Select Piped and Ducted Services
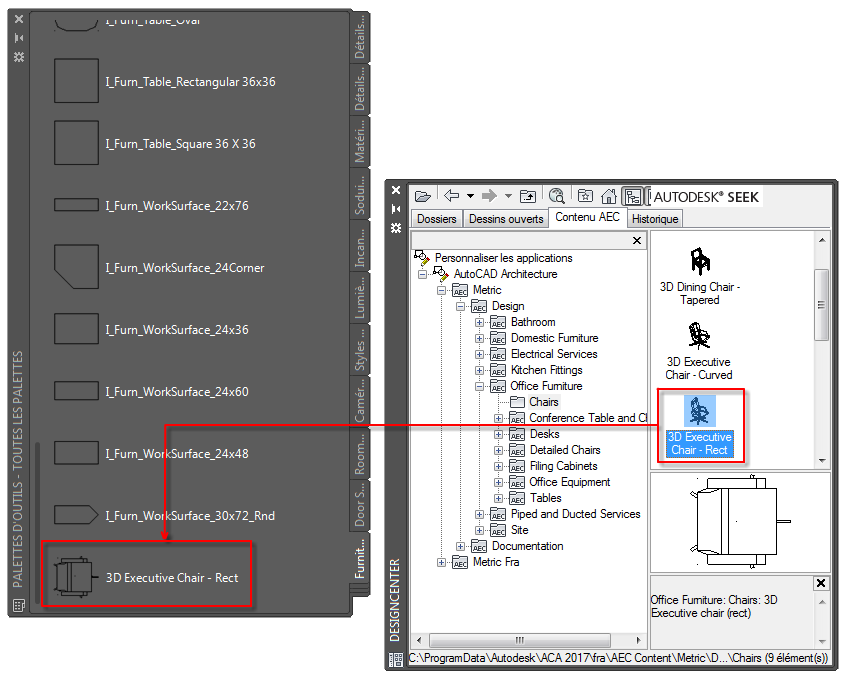Viewport: 847px width, 681px height. 575,514
